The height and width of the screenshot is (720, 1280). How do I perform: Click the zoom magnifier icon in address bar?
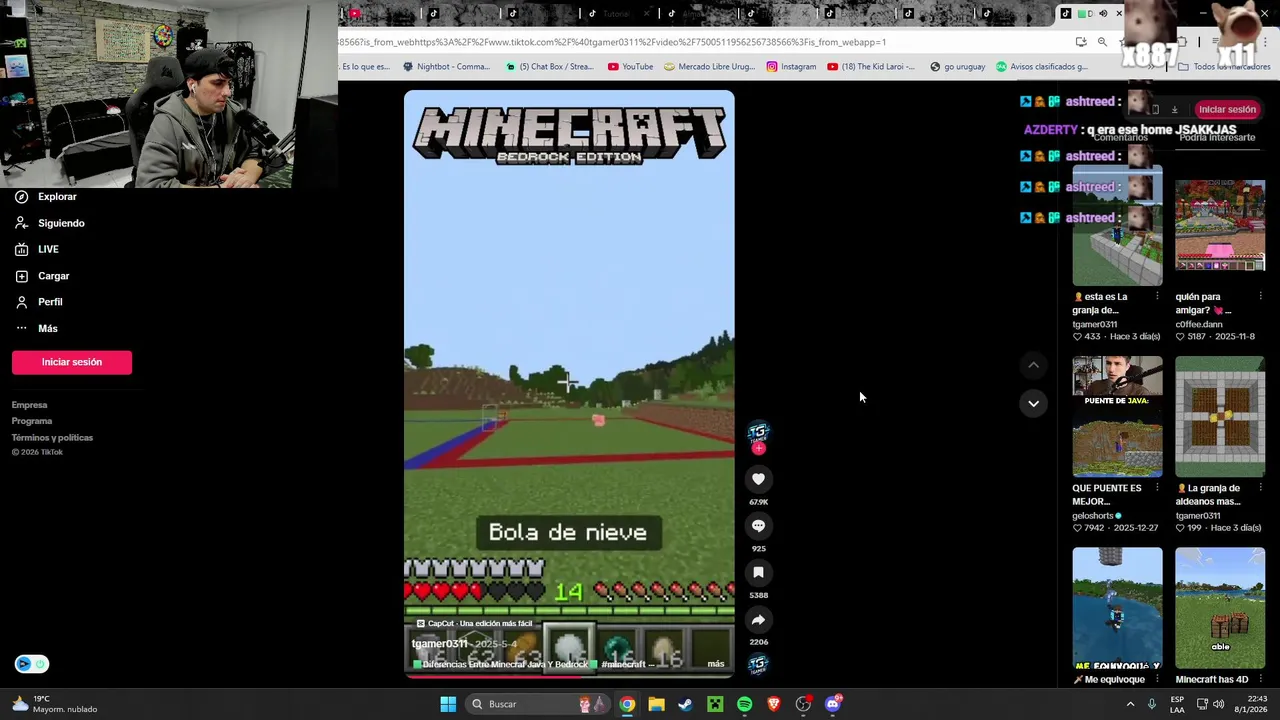click(1102, 42)
